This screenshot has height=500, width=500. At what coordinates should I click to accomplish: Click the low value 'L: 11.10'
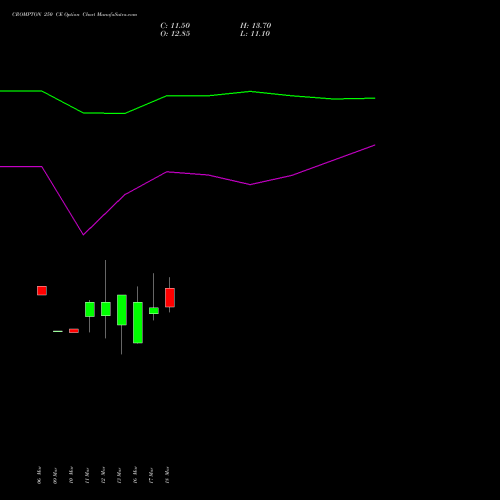[x=255, y=34]
